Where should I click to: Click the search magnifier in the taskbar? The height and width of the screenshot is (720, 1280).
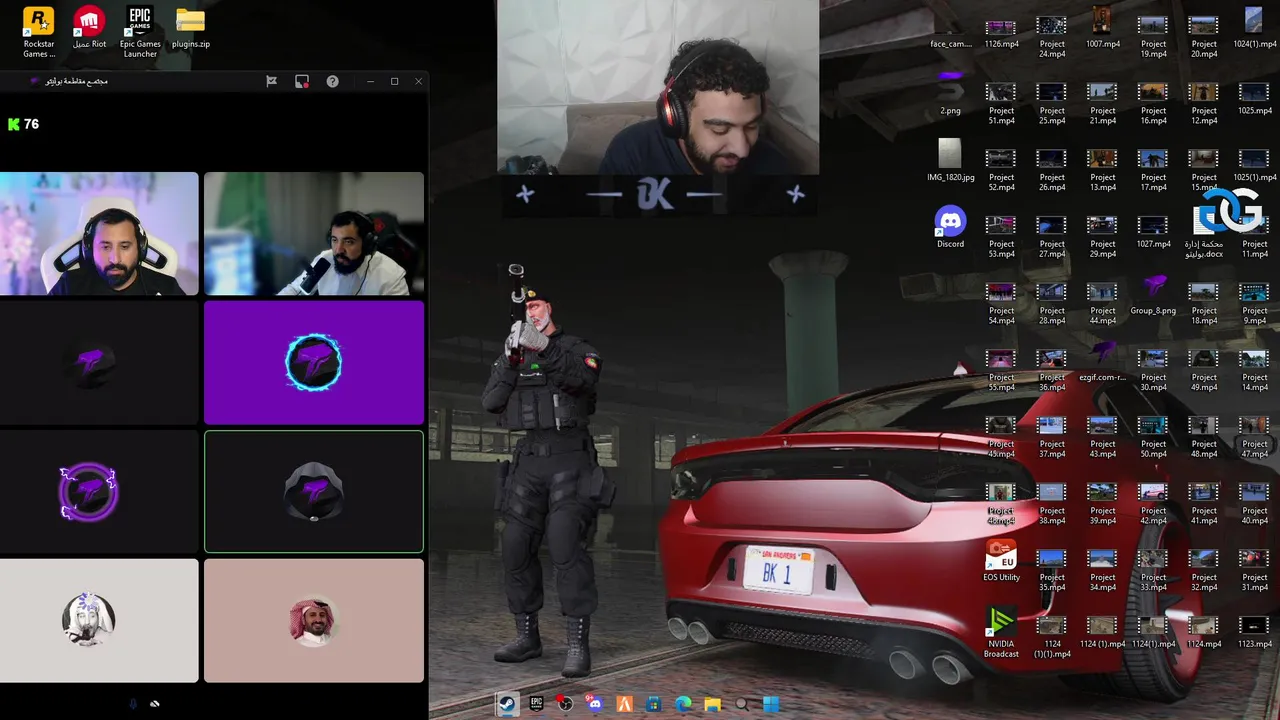(x=742, y=704)
